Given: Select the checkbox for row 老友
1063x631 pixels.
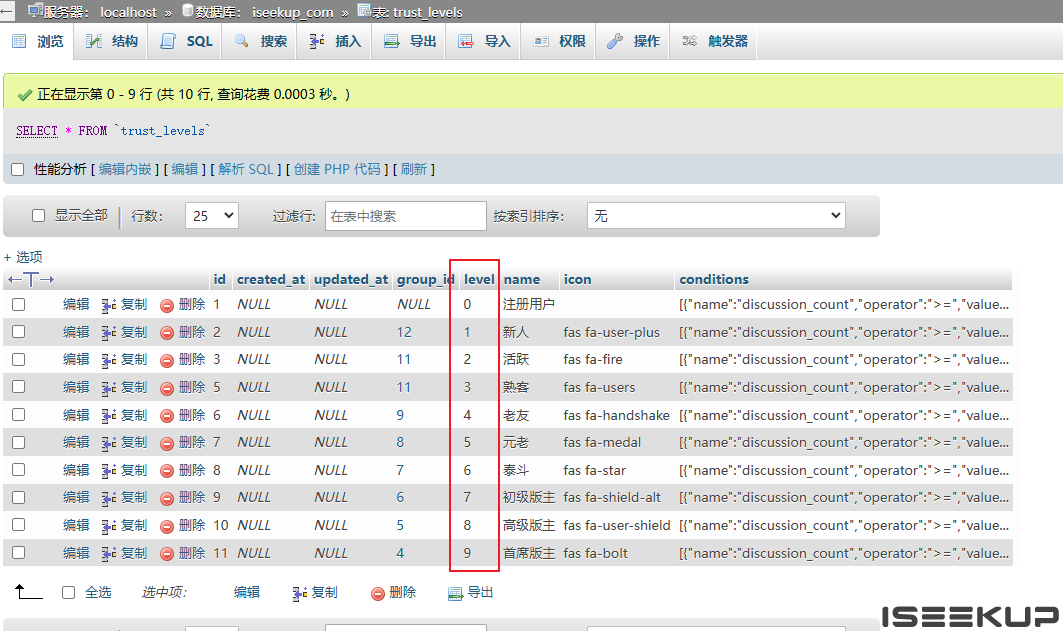Looking at the screenshot, I should pyautogui.click(x=18, y=415).
